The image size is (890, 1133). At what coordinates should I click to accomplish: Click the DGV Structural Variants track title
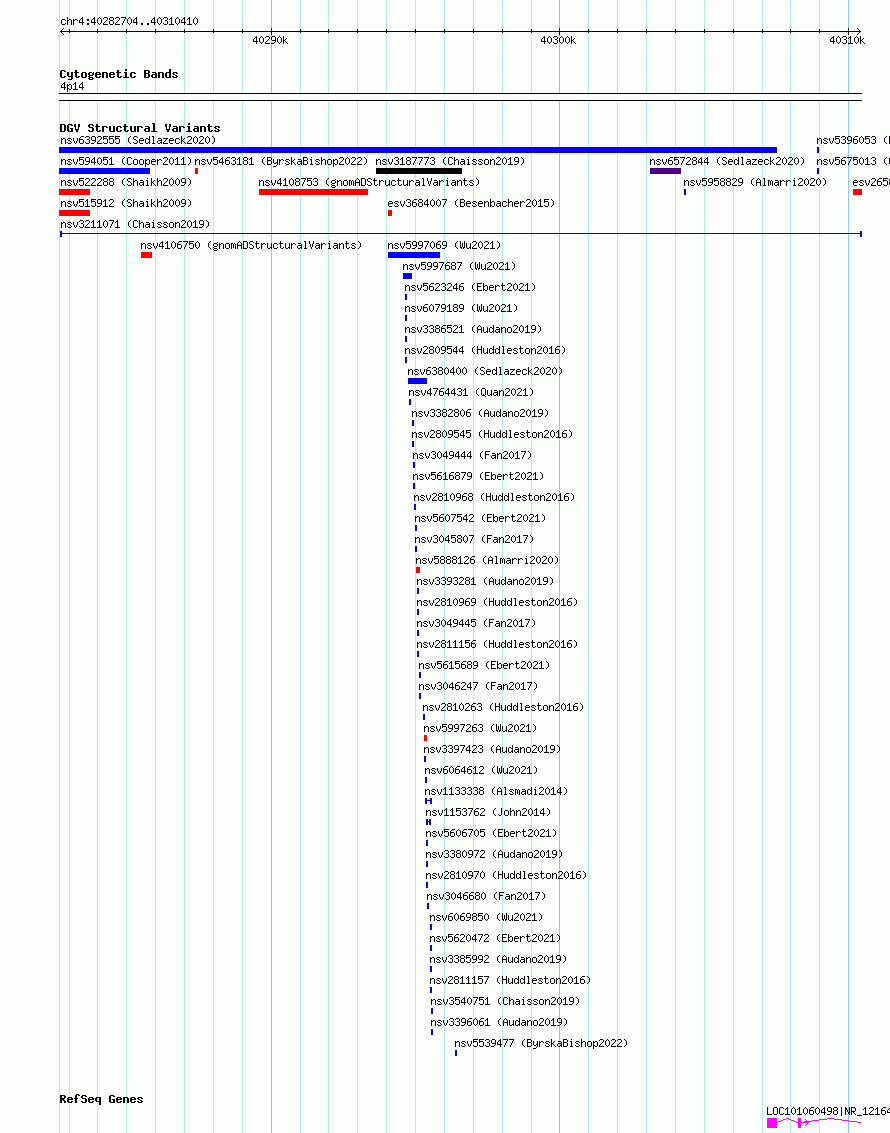[140, 128]
